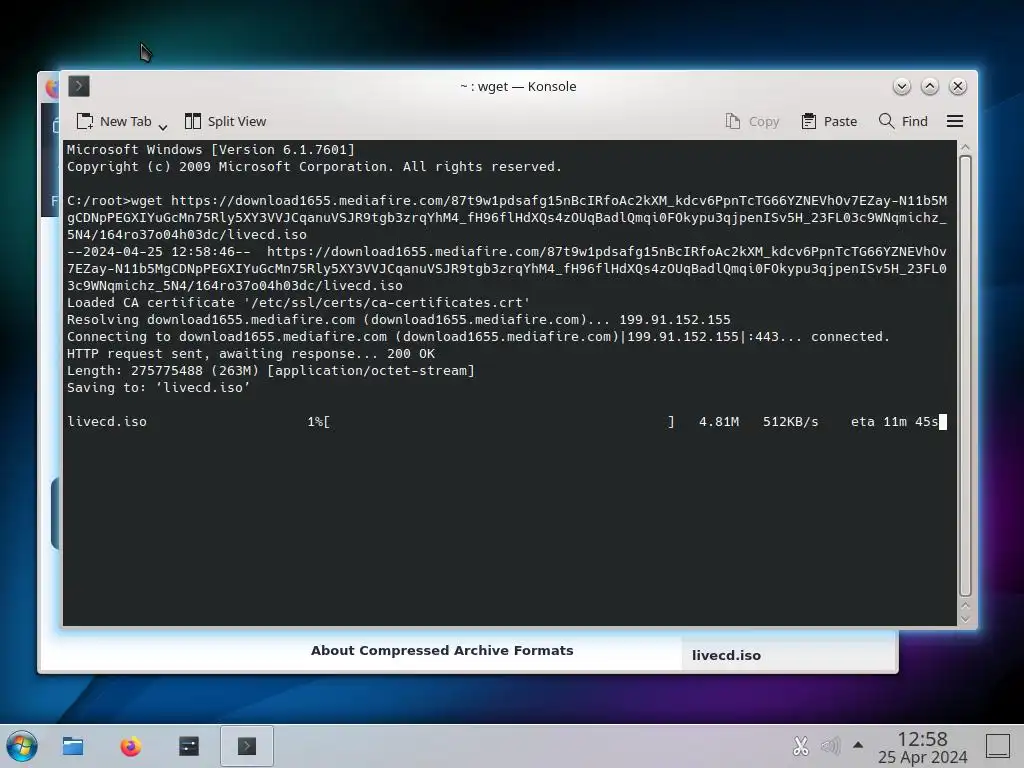Open Firefox from the taskbar
1024x768 pixels.
[x=131, y=746]
